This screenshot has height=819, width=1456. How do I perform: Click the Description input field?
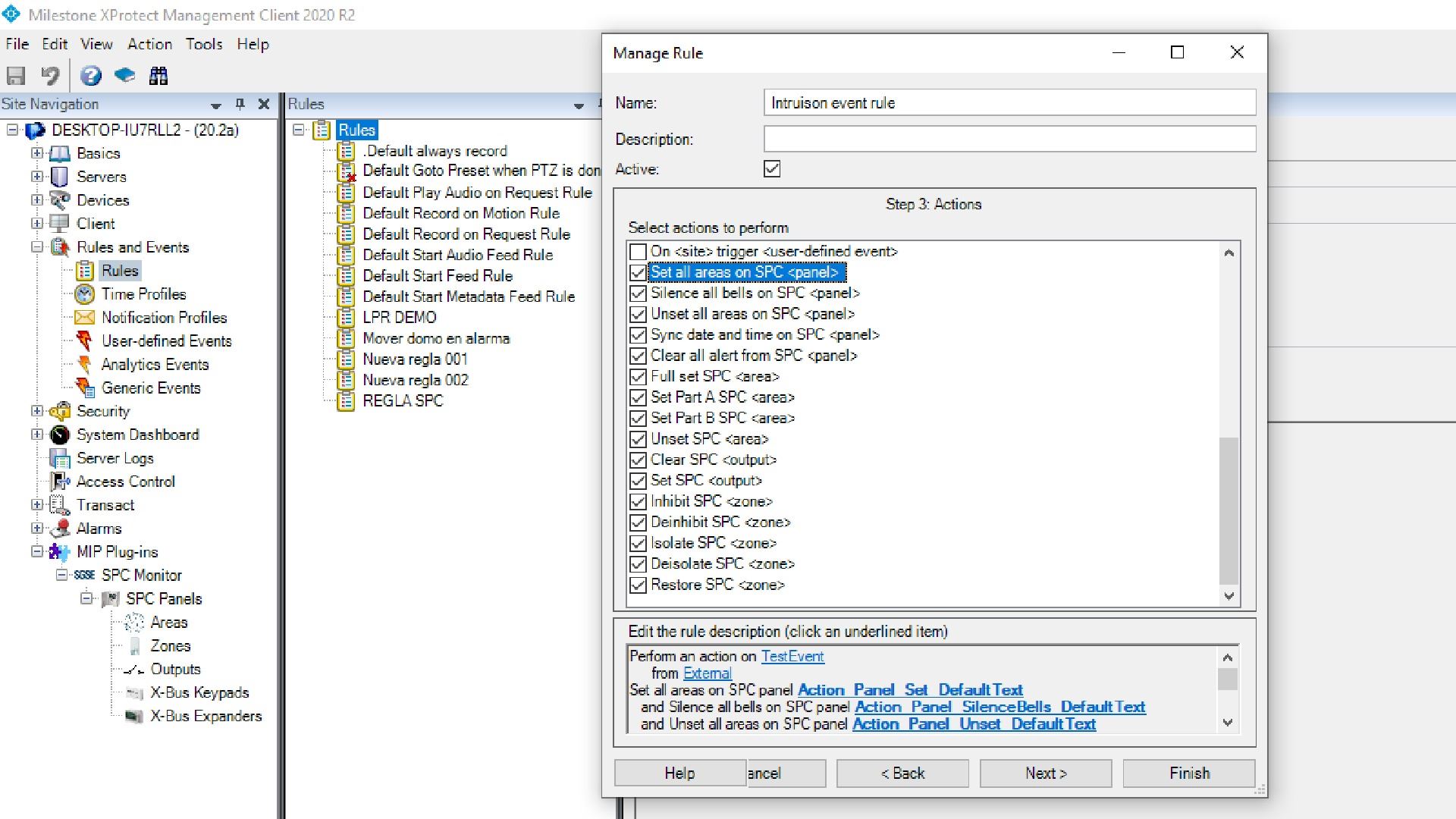tap(1009, 140)
